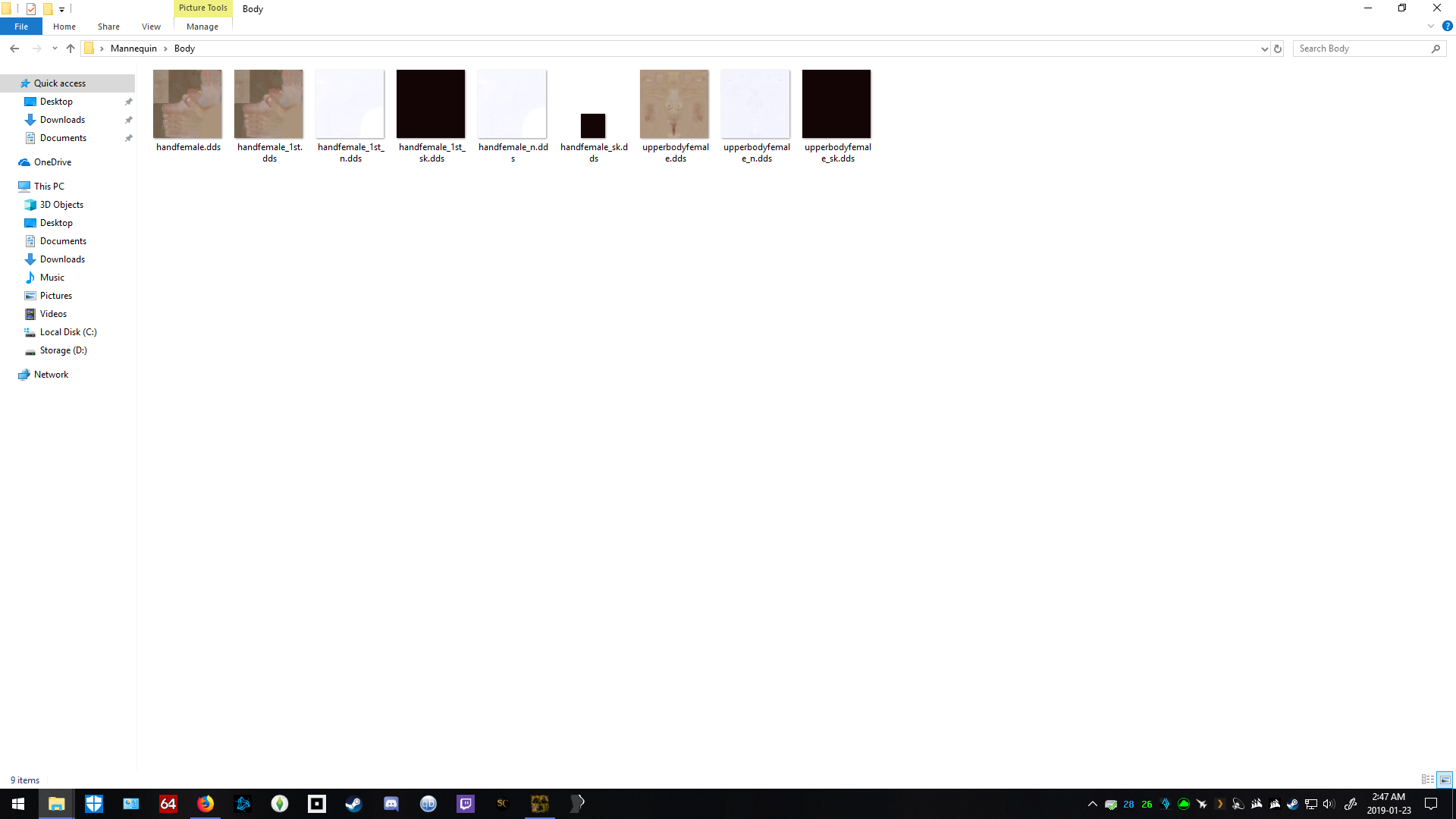Click the Properties quick access toolbar icon
Image resolution: width=1456 pixels, height=819 pixels.
click(31, 9)
